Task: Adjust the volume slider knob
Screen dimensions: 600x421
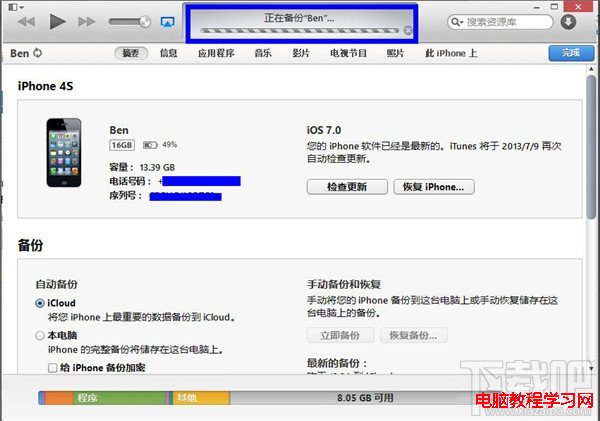Action: [145, 22]
